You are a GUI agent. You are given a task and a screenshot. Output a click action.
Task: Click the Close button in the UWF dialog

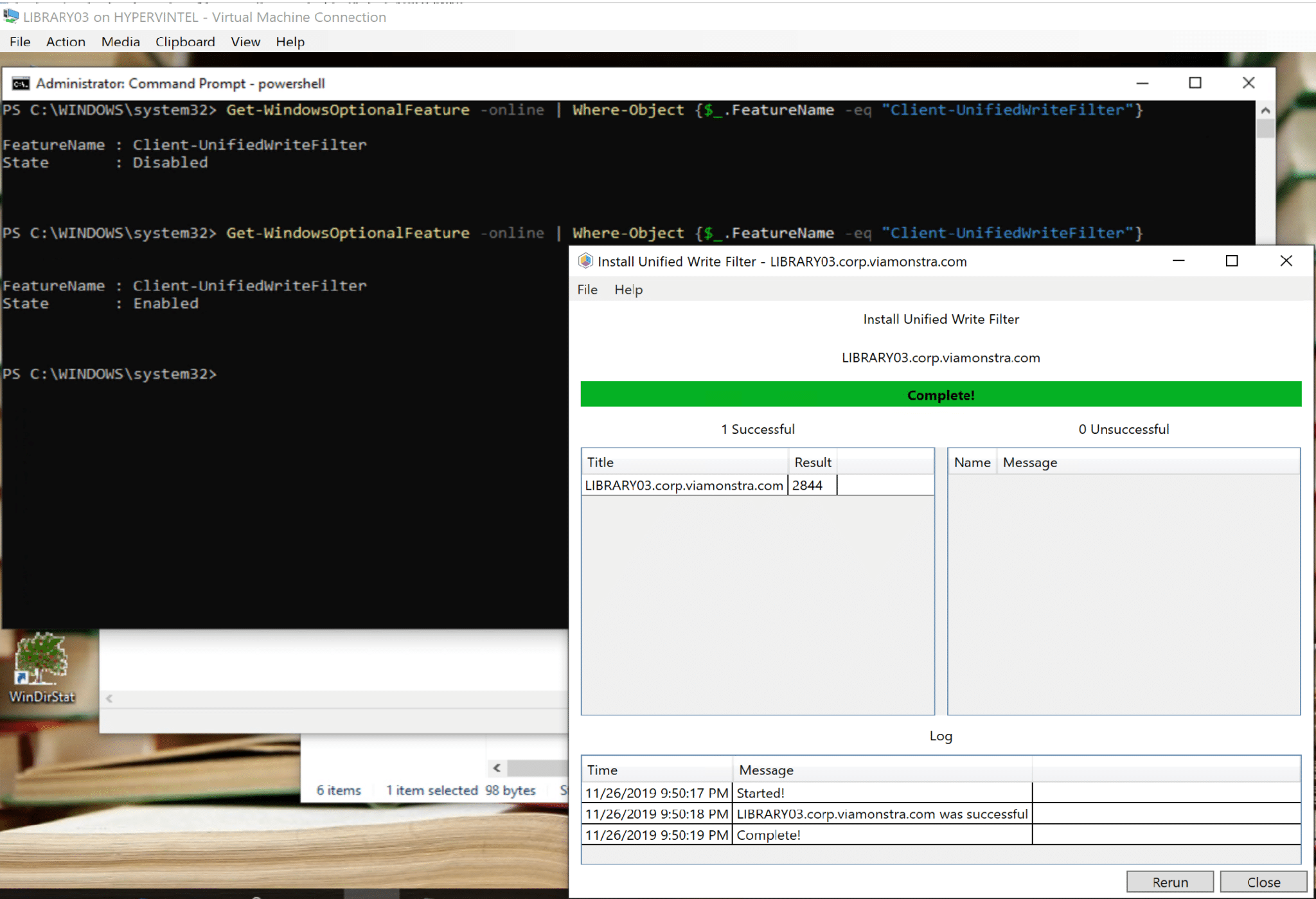click(x=1263, y=881)
